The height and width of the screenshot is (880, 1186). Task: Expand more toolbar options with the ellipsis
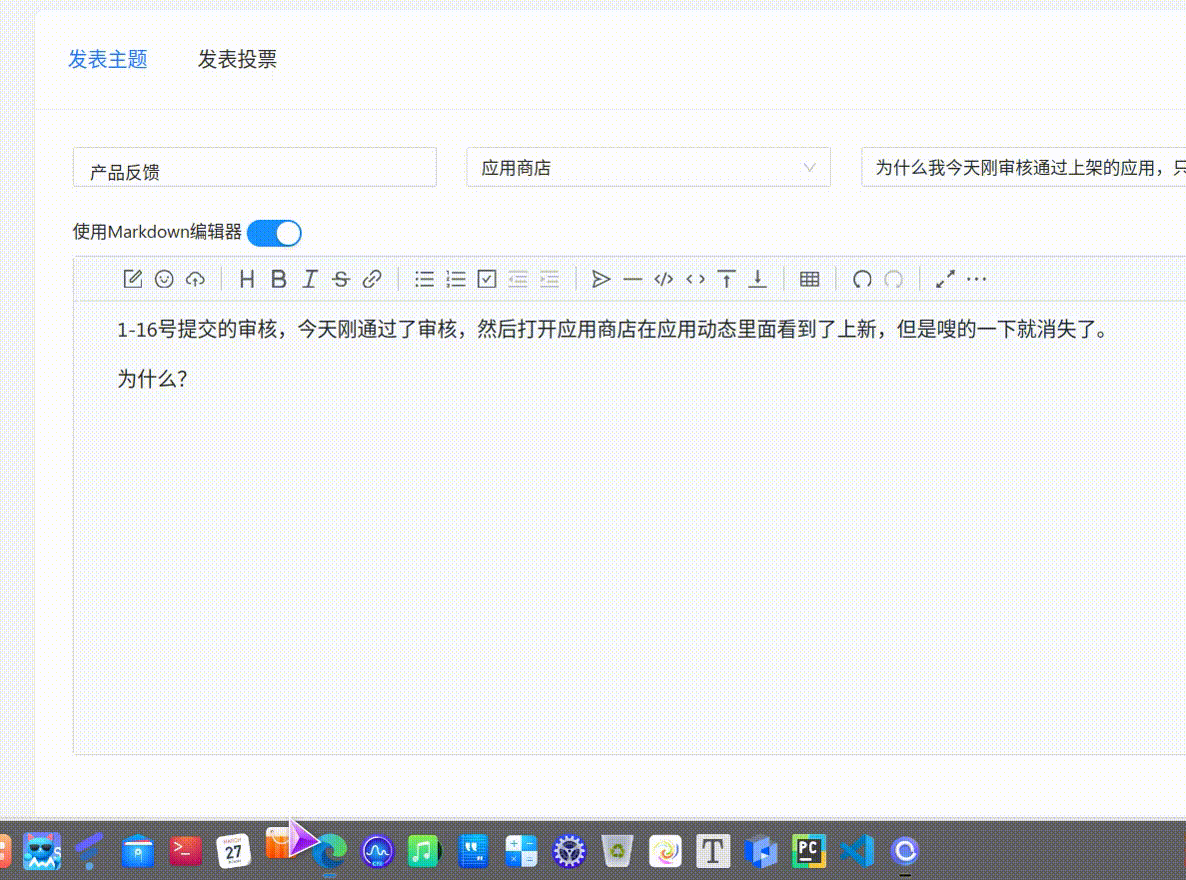977,279
